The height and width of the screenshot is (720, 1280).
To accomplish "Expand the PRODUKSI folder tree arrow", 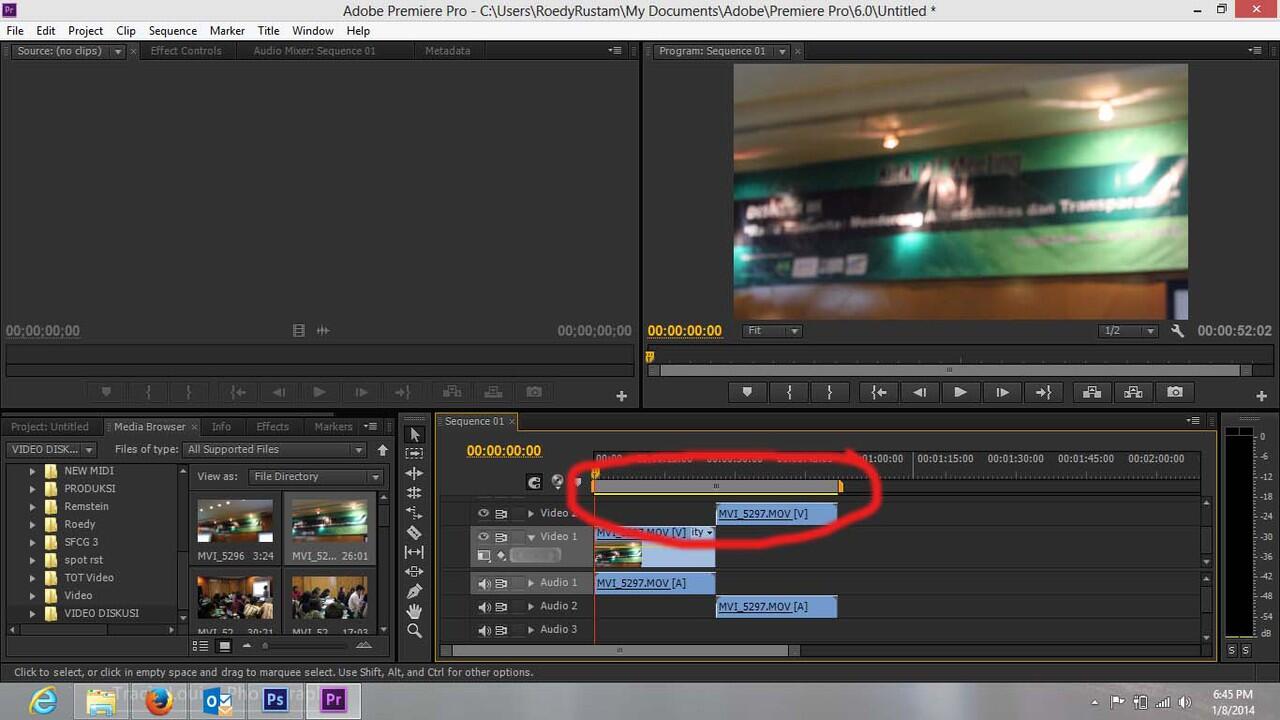I will coord(32,489).
